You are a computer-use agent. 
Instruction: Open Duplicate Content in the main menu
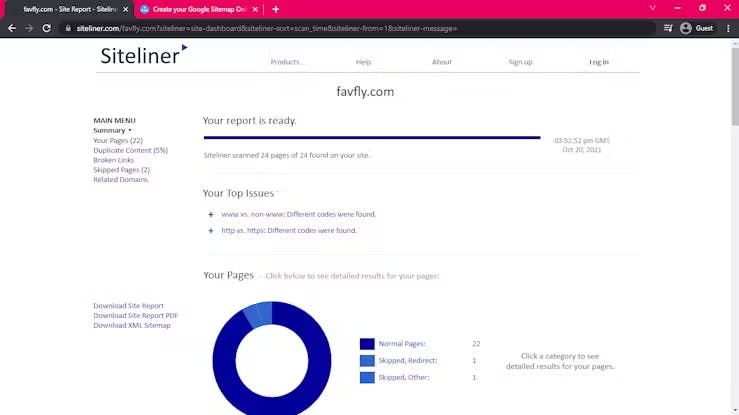pos(130,150)
